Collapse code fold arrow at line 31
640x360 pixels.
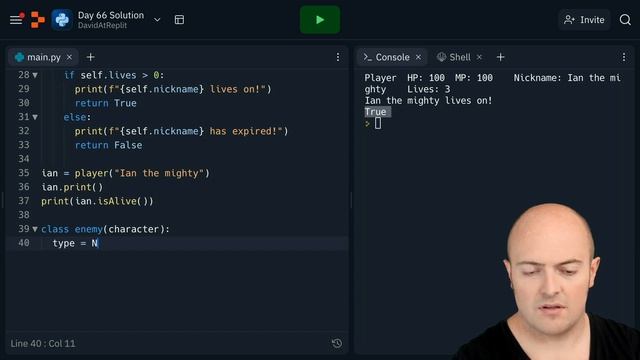[x=35, y=117]
